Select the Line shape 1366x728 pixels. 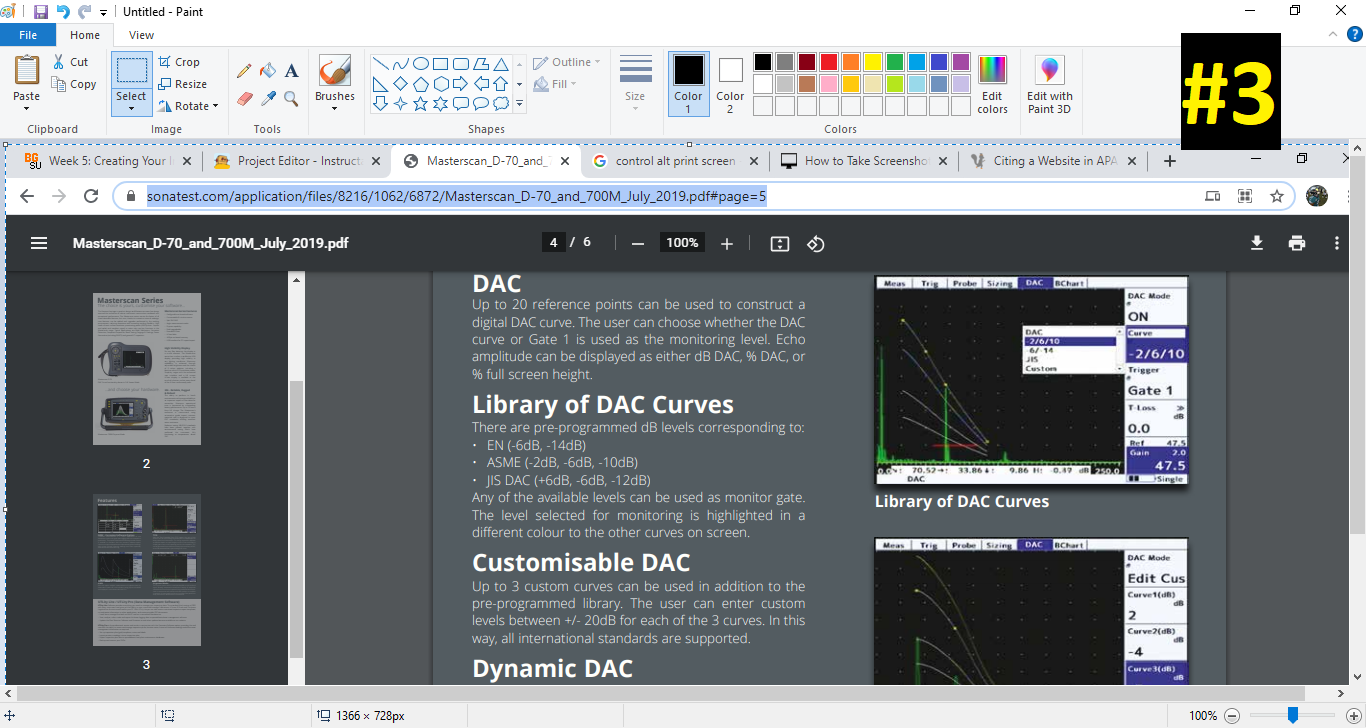point(380,63)
